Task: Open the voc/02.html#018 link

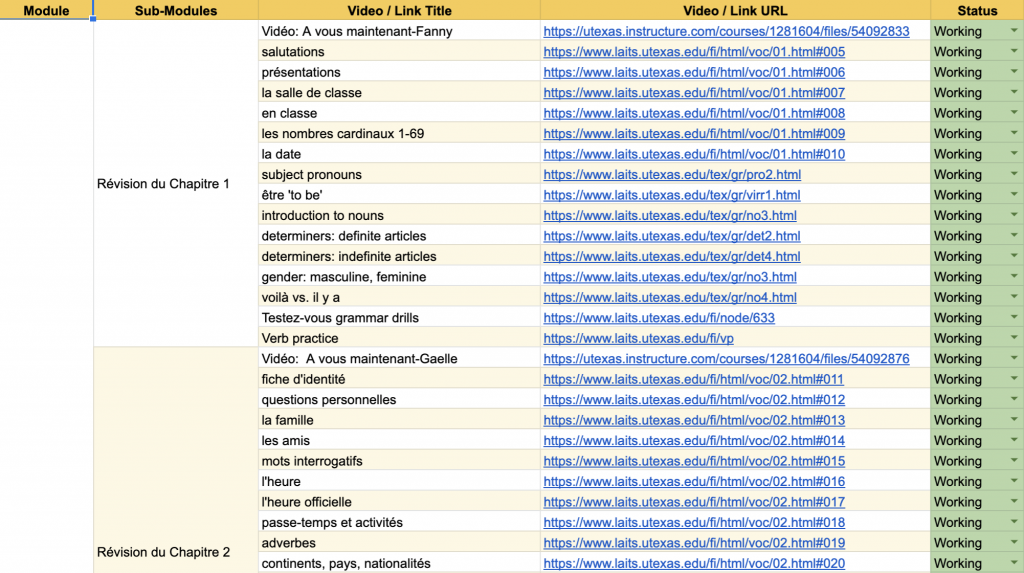Action: [x=694, y=523]
